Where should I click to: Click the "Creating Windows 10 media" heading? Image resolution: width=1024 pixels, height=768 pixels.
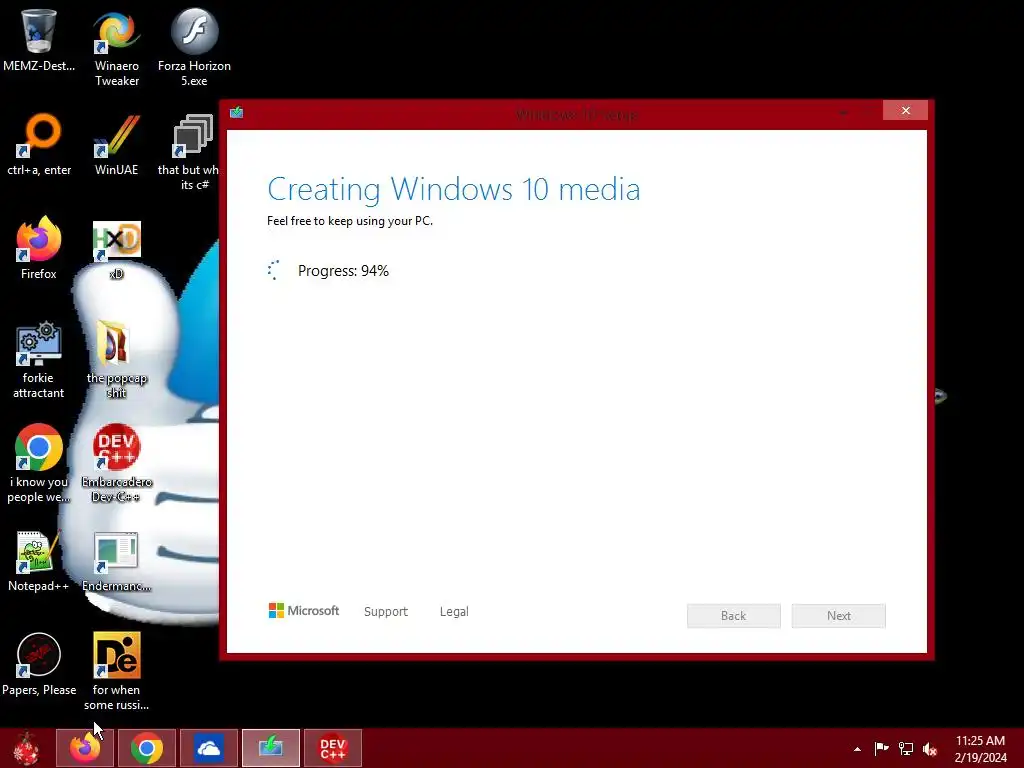[453, 189]
